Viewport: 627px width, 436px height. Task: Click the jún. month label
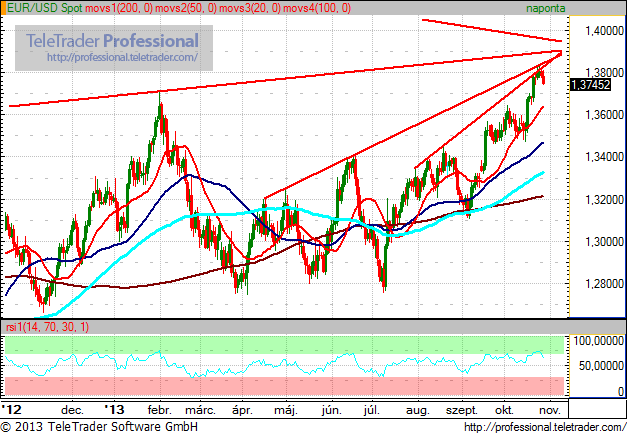332,410
